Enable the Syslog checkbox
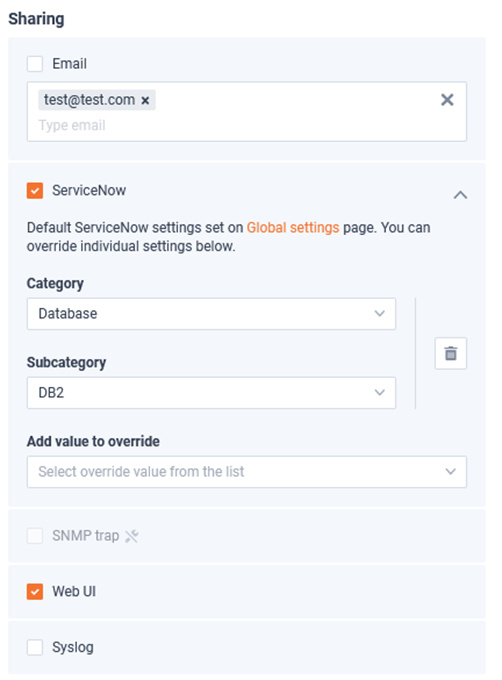 35,647
